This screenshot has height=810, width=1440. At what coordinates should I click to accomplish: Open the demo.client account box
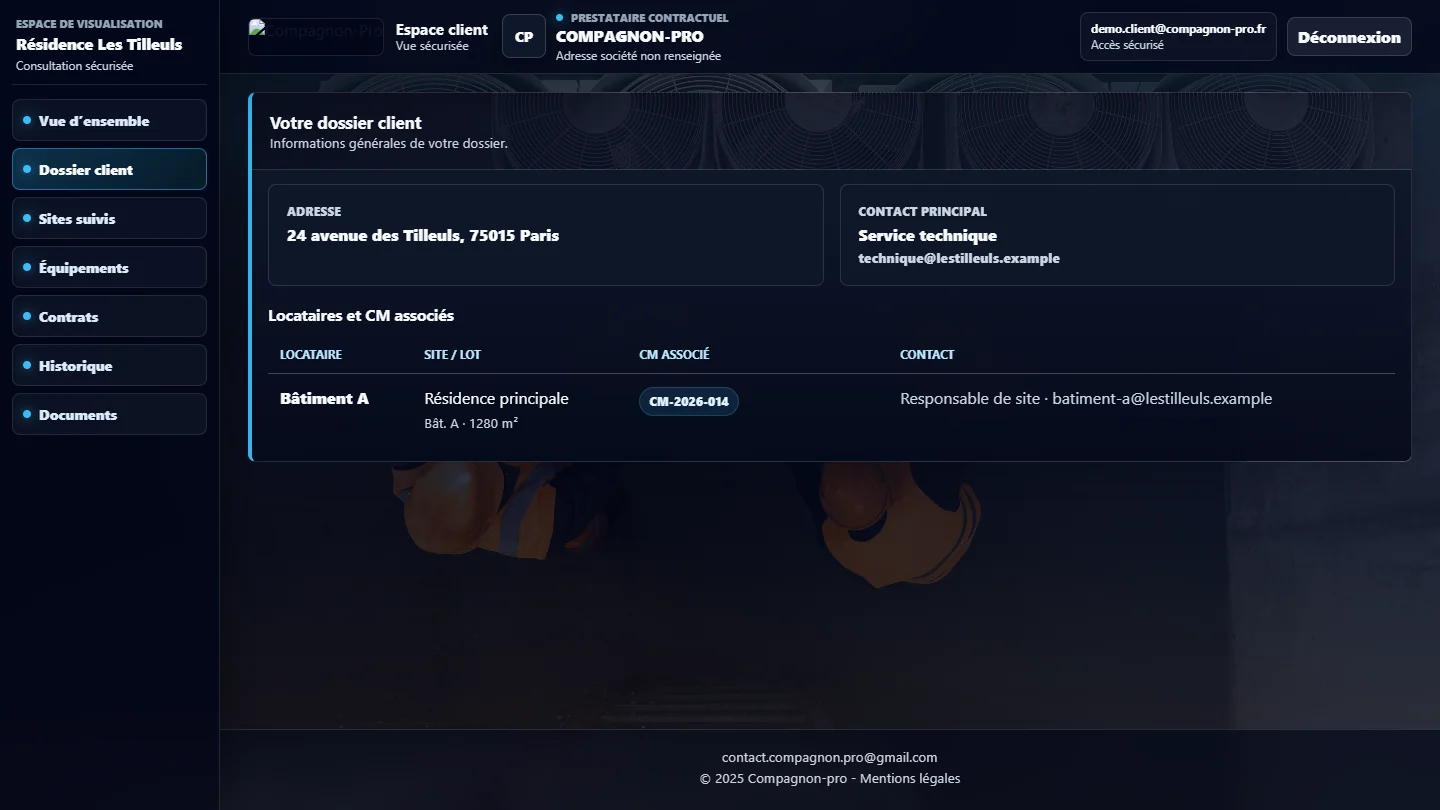1178,37
